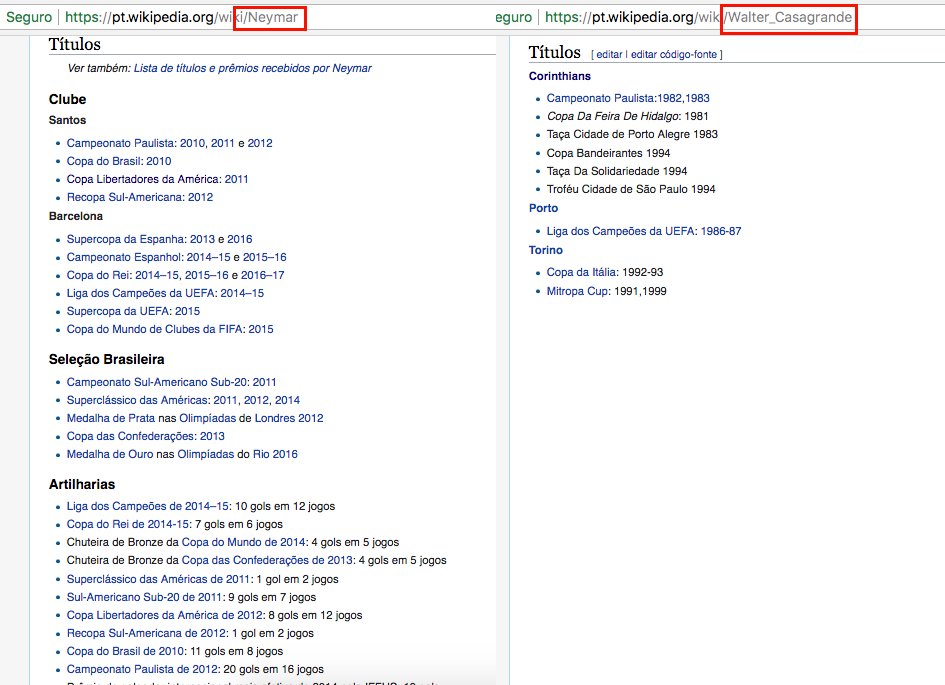The image size is (945, 685).
Task: Open 'Liga dos Campeões da UEFA: 2014–15' link
Action: (x=165, y=293)
